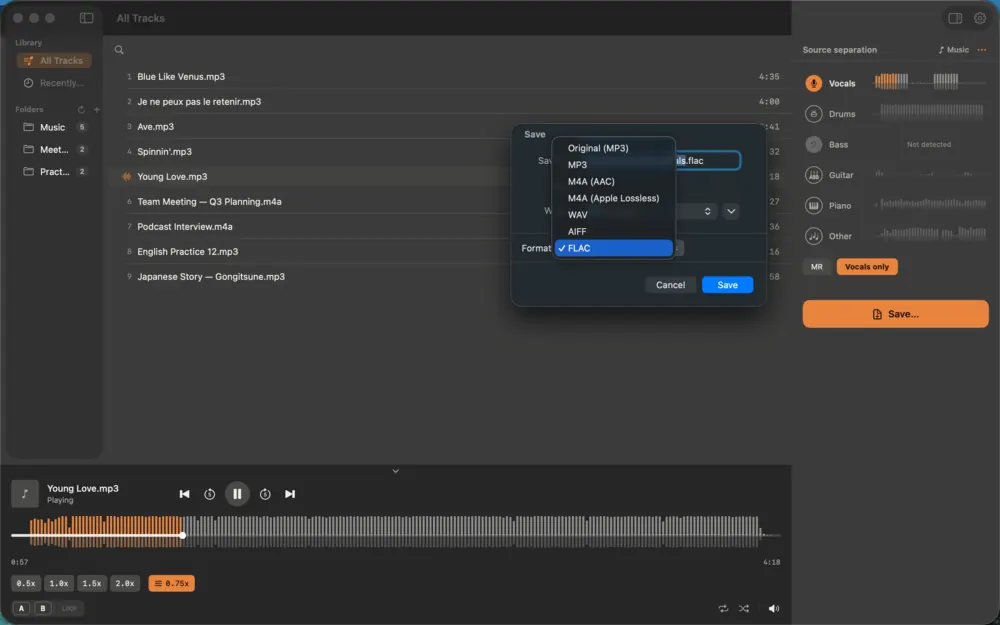This screenshot has height=625, width=1000.
Task: Toggle shuffle mode icon
Action: tap(744, 608)
